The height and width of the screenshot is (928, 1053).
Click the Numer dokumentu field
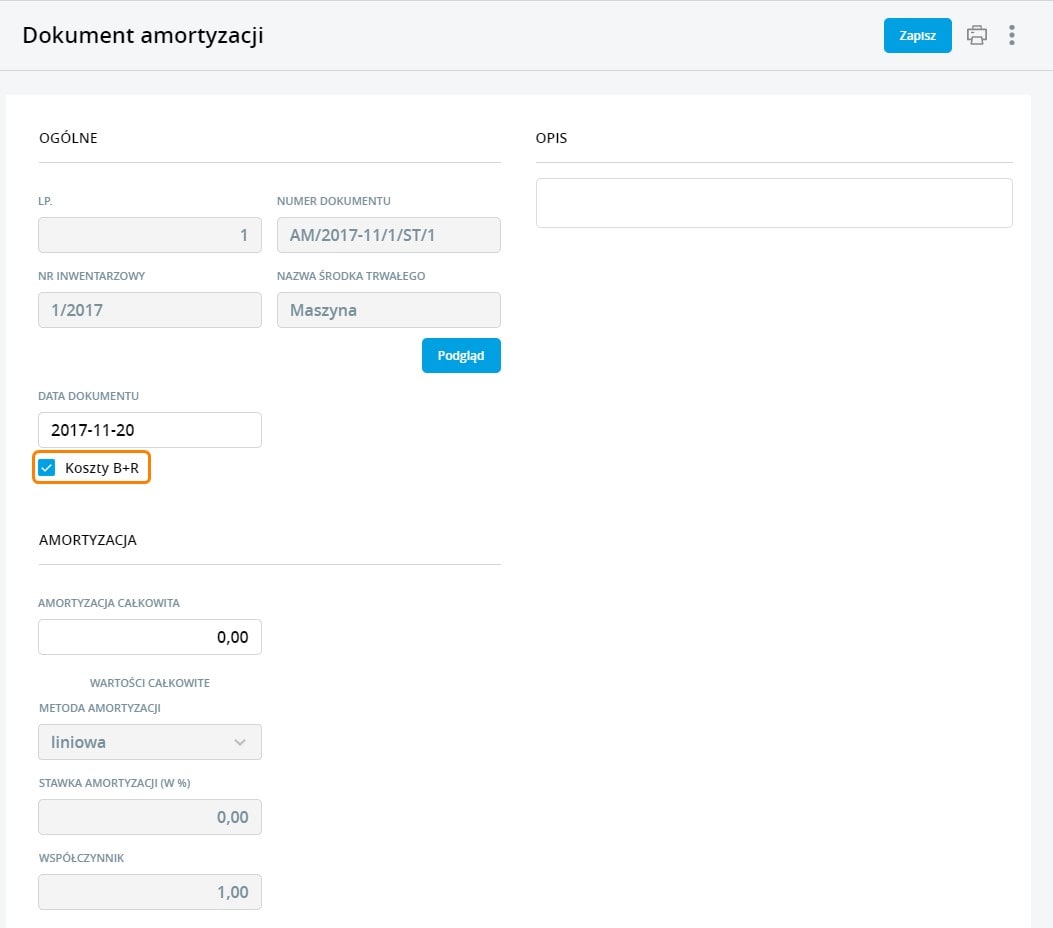pos(388,235)
